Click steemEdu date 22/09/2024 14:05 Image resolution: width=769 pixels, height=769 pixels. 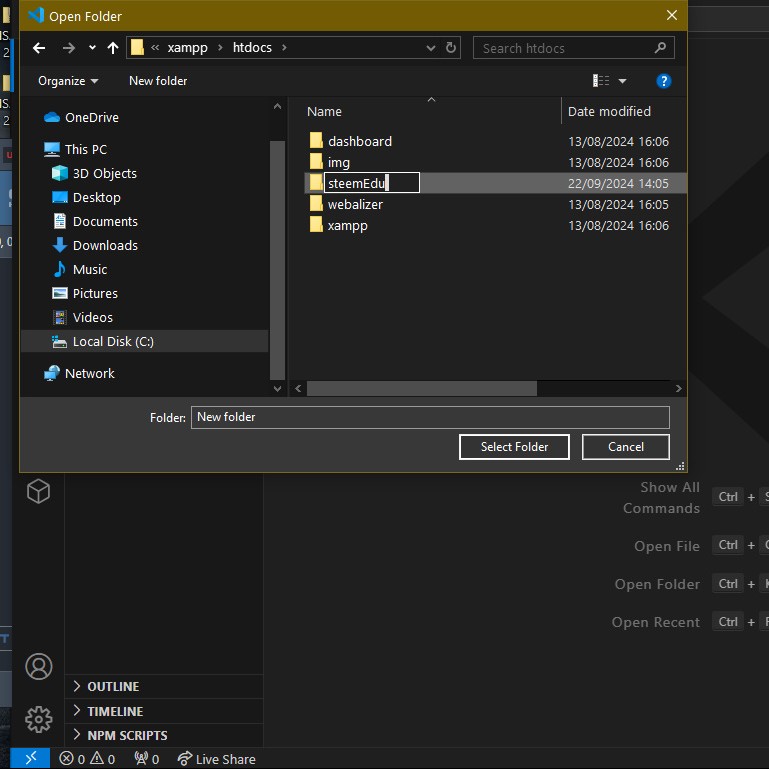click(618, 183)
